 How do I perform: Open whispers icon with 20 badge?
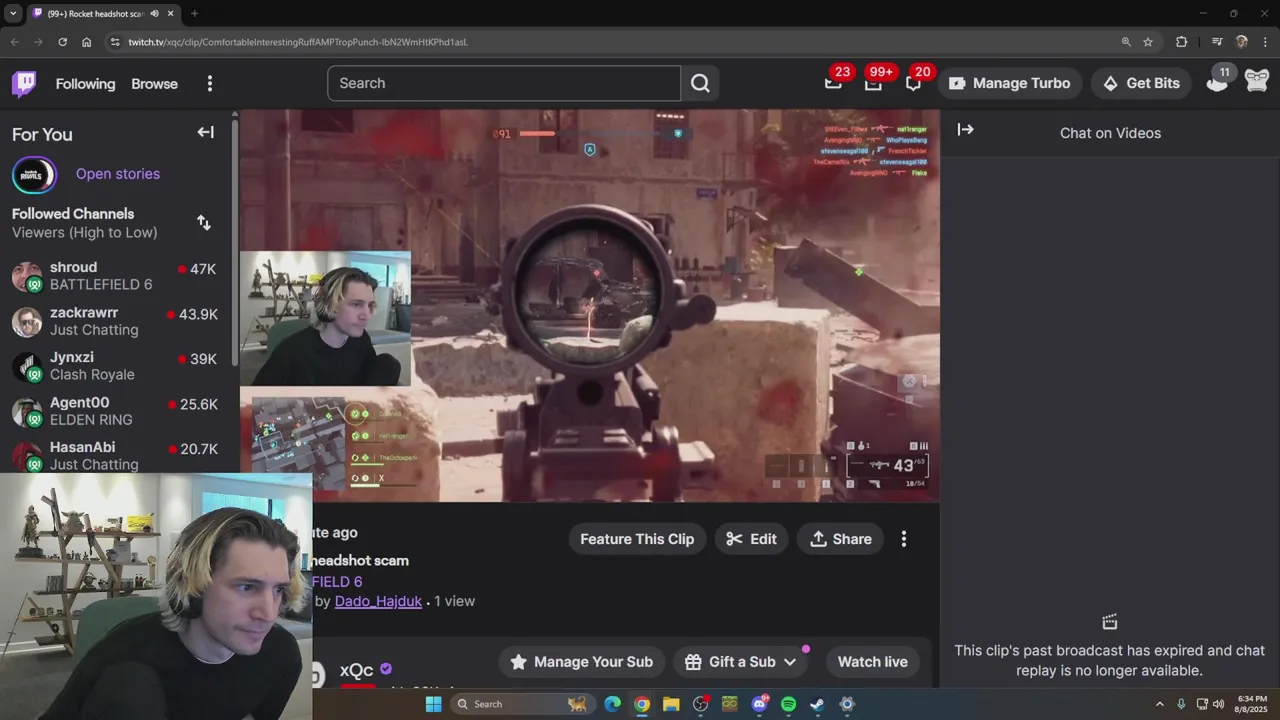pos(913,83)
